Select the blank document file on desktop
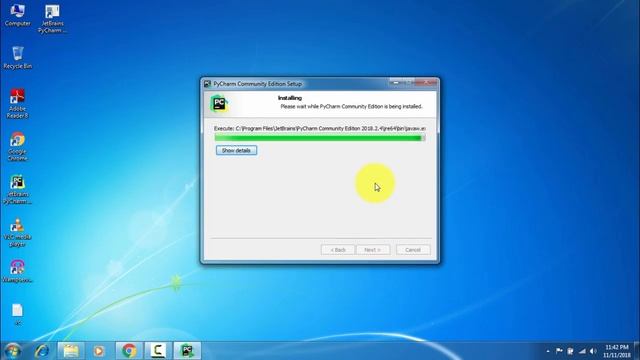Screen dimensions: 640x360 (17, 314)
